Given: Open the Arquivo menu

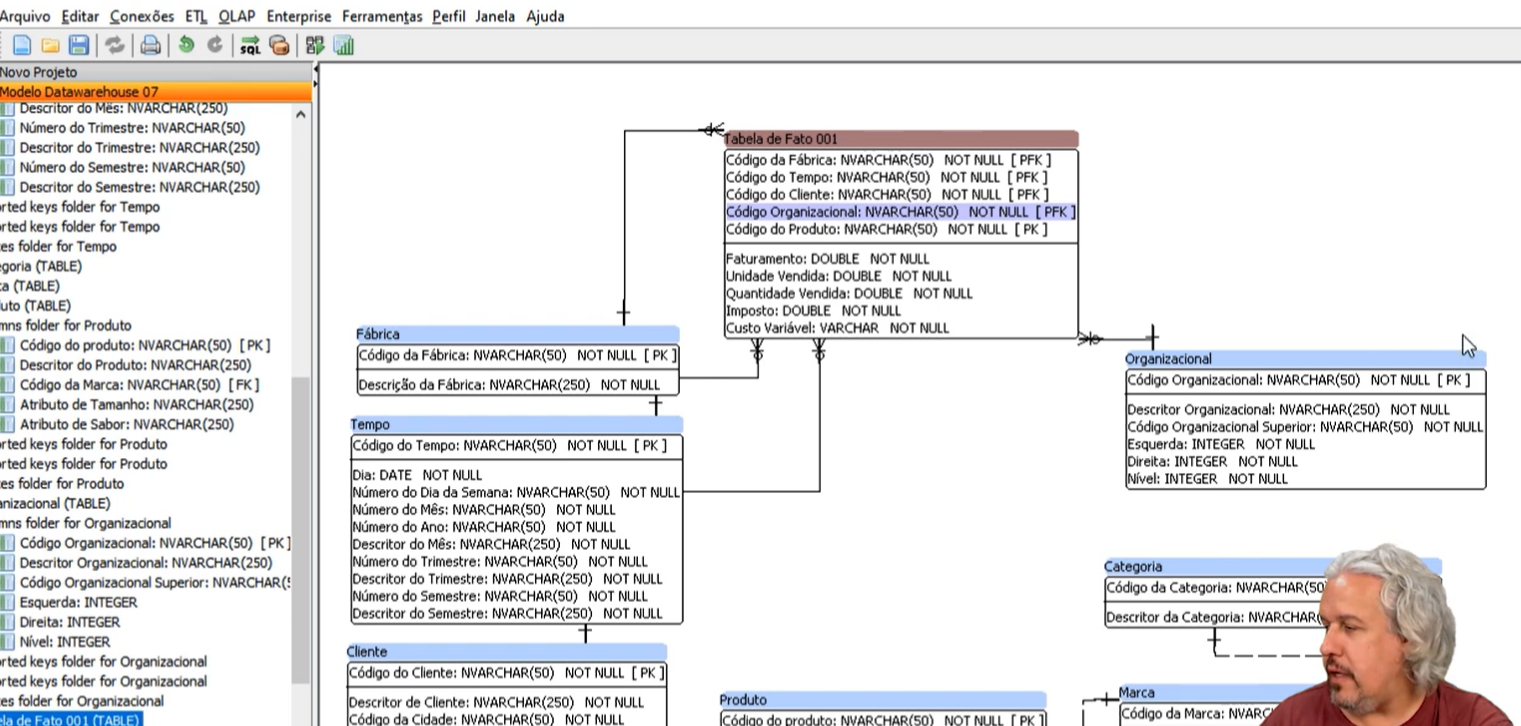Looking at the screenshot, I should 24,16.
